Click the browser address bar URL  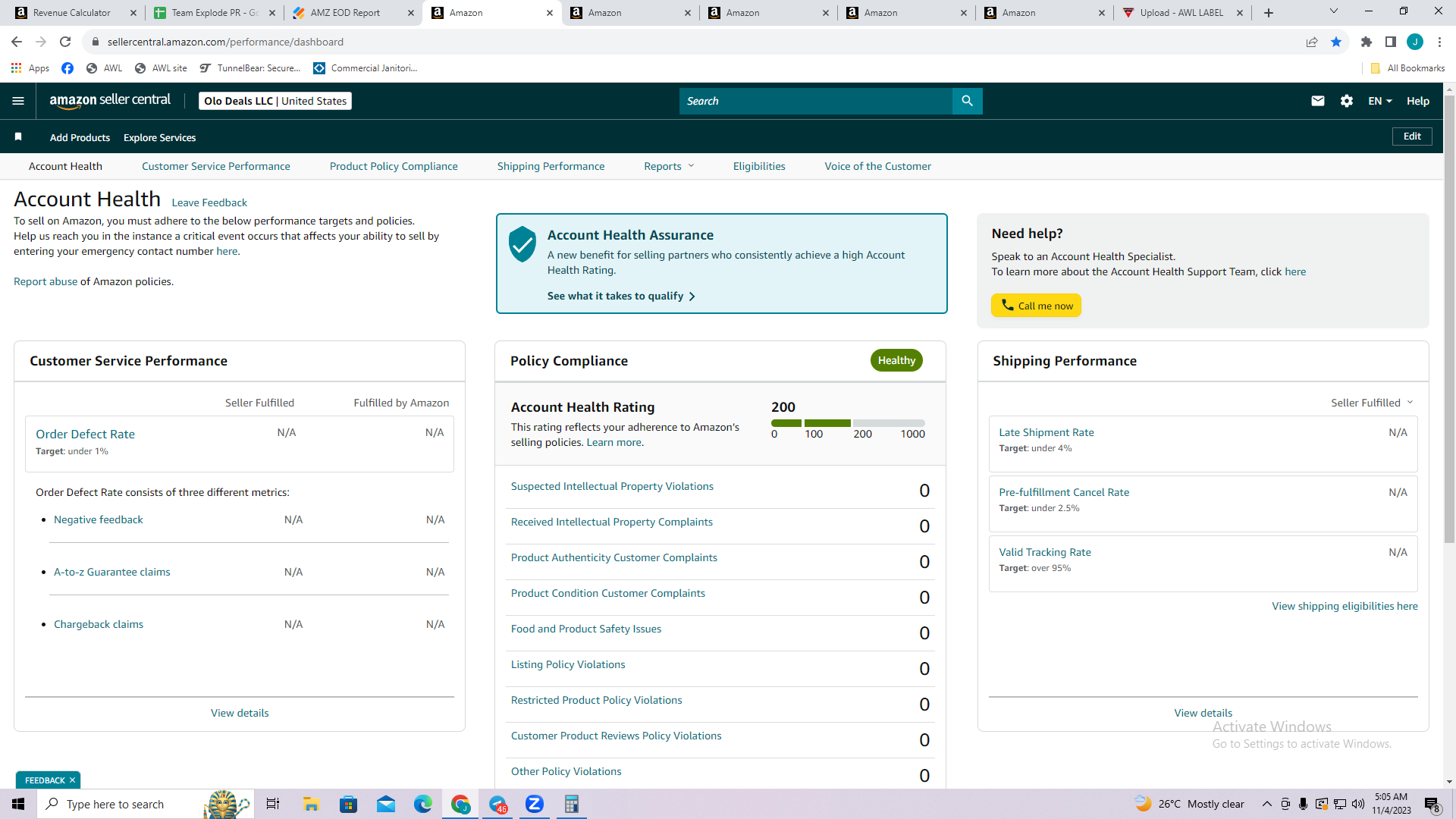point(225,42)
